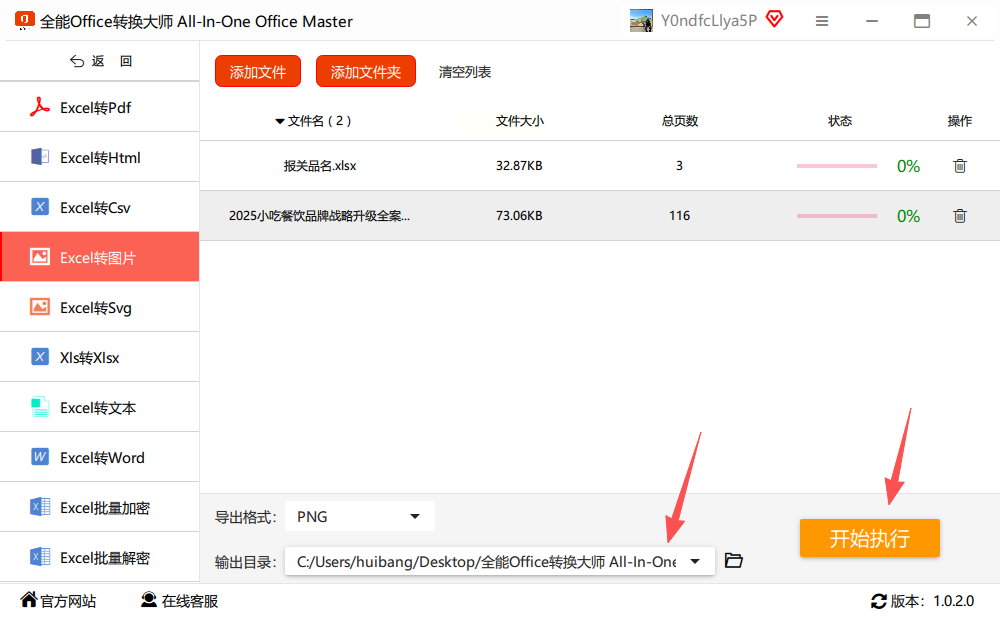
Task: Go back with 返回 text
Action: click(112, 61)
